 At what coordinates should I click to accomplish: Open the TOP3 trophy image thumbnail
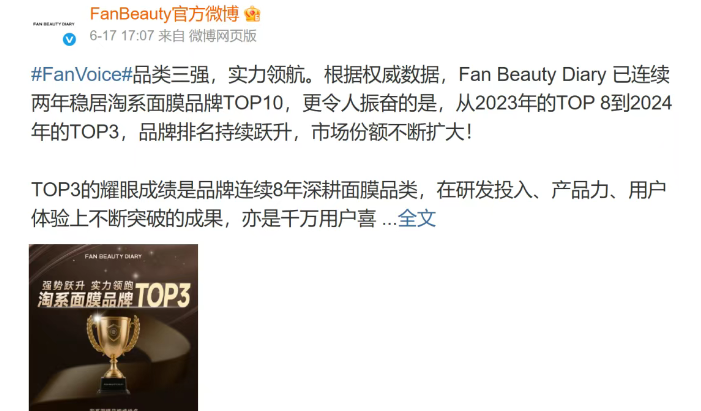coord(114,327)
